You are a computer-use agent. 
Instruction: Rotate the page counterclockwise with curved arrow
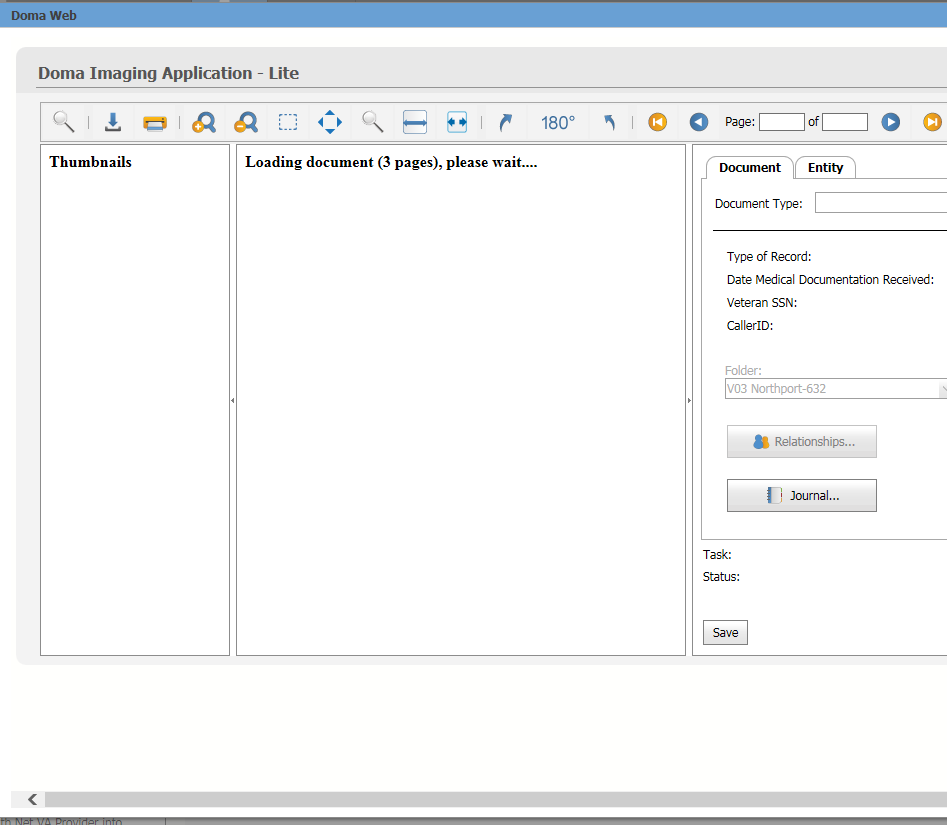(609, 123)
